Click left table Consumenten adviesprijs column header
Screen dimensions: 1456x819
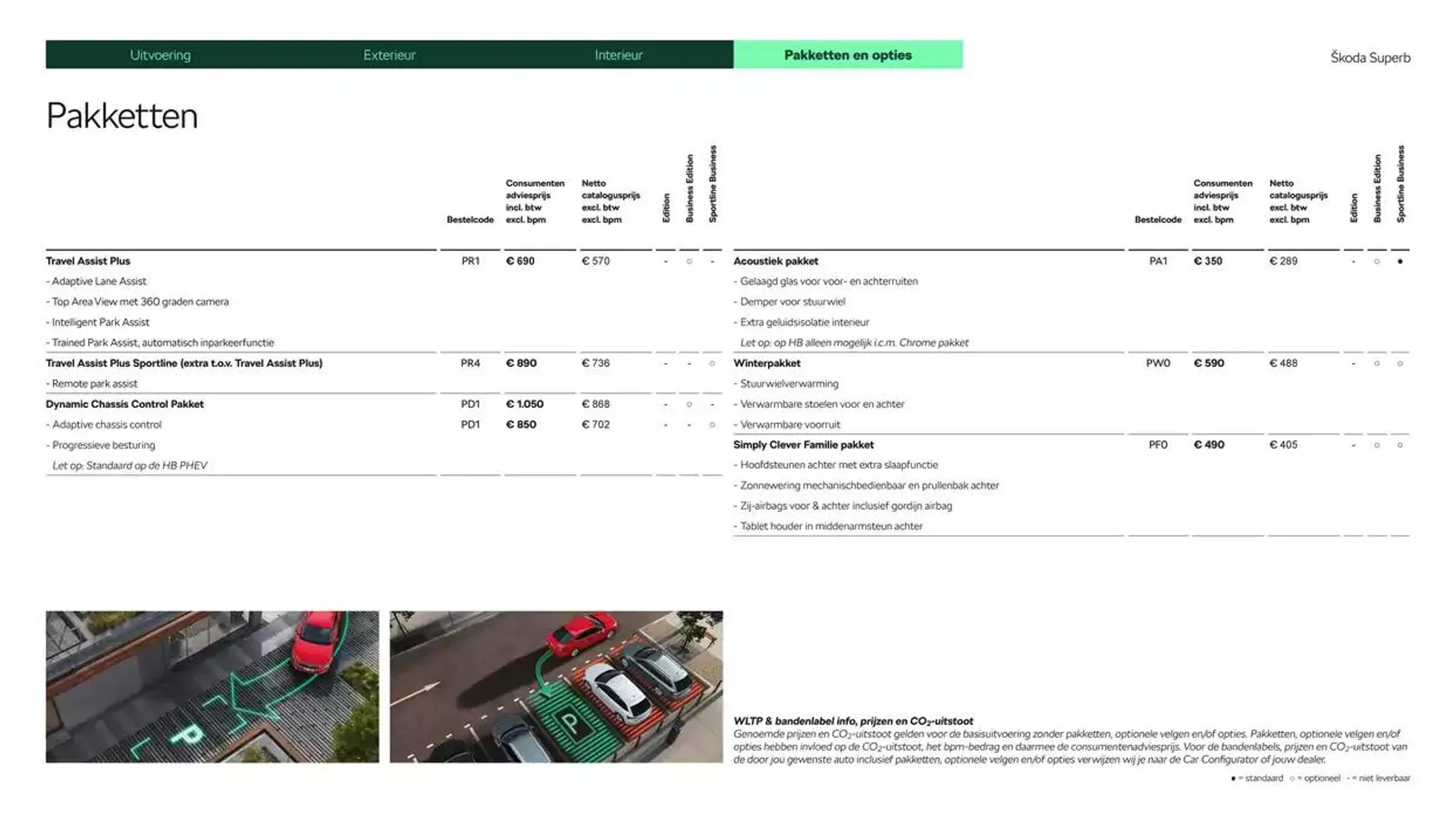[x=535, y=202]
